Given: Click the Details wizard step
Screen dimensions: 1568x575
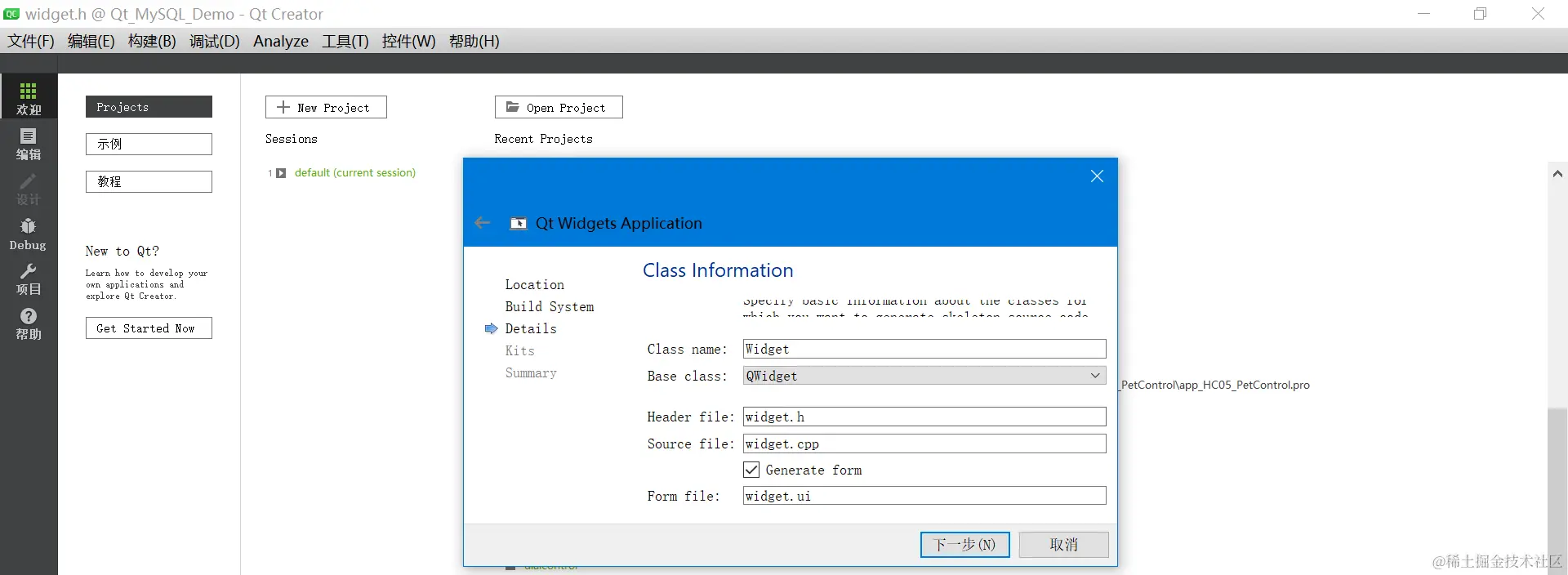Looking at the screenshot, I should click(531, 329).
